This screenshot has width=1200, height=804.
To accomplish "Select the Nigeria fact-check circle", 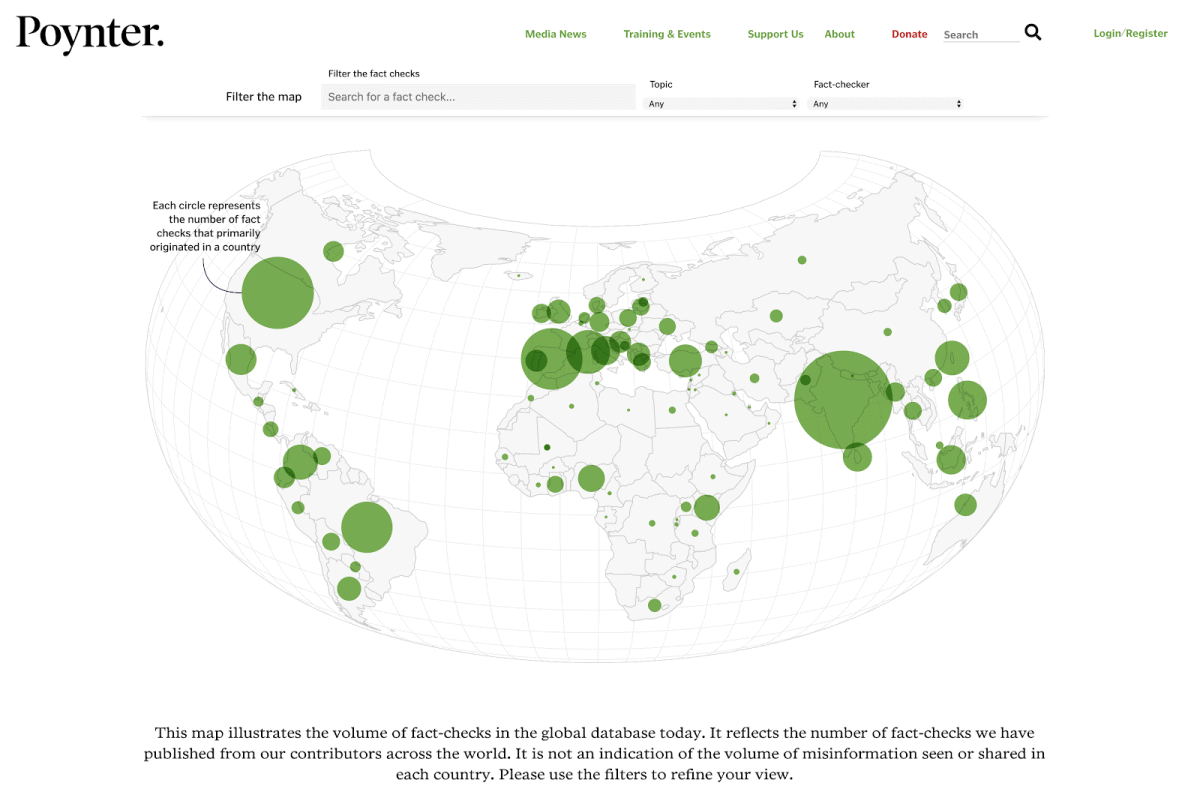I will [591, 478].
